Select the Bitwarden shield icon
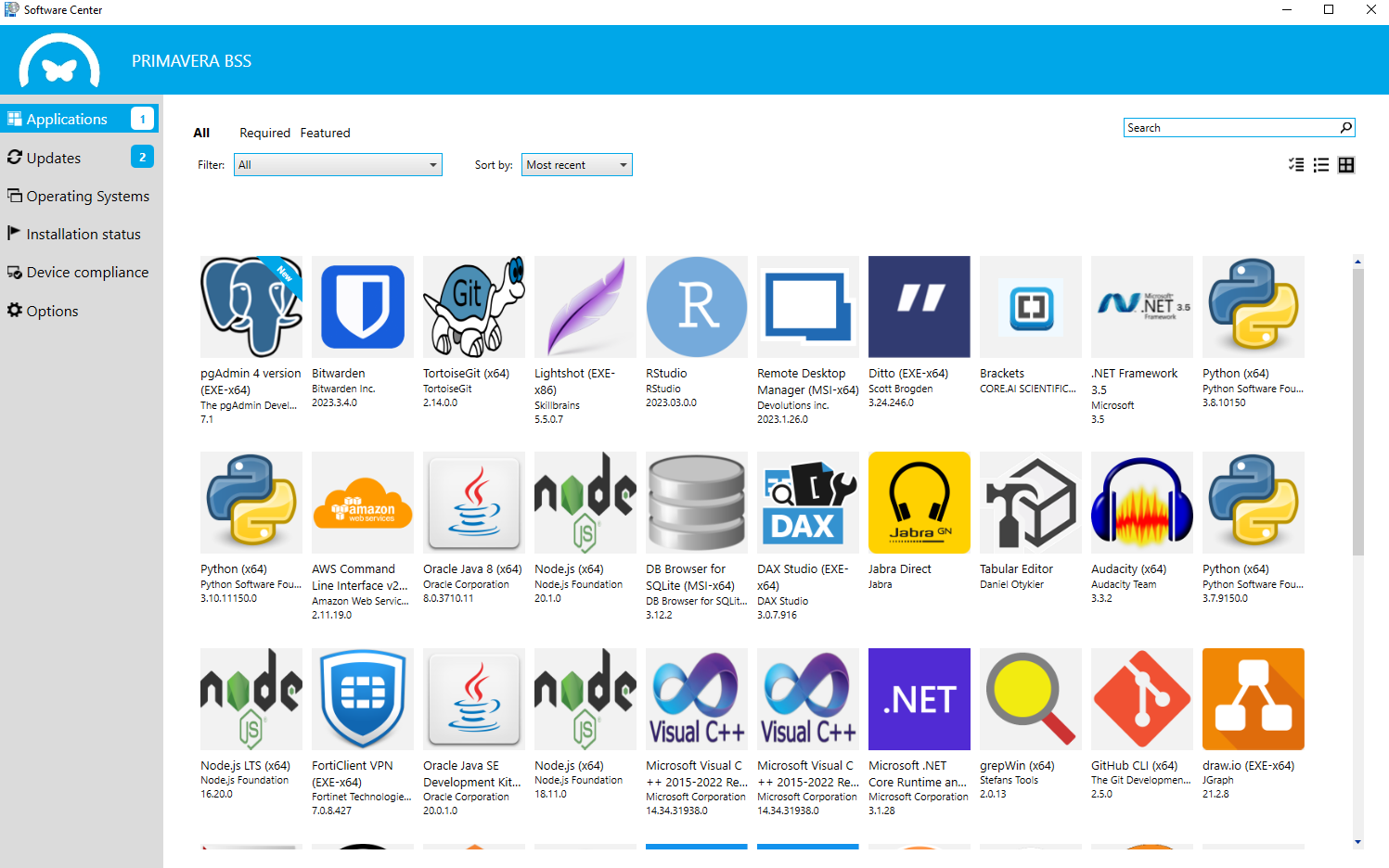The height and width of the screenshot is (868, 1389). [363, 307]
